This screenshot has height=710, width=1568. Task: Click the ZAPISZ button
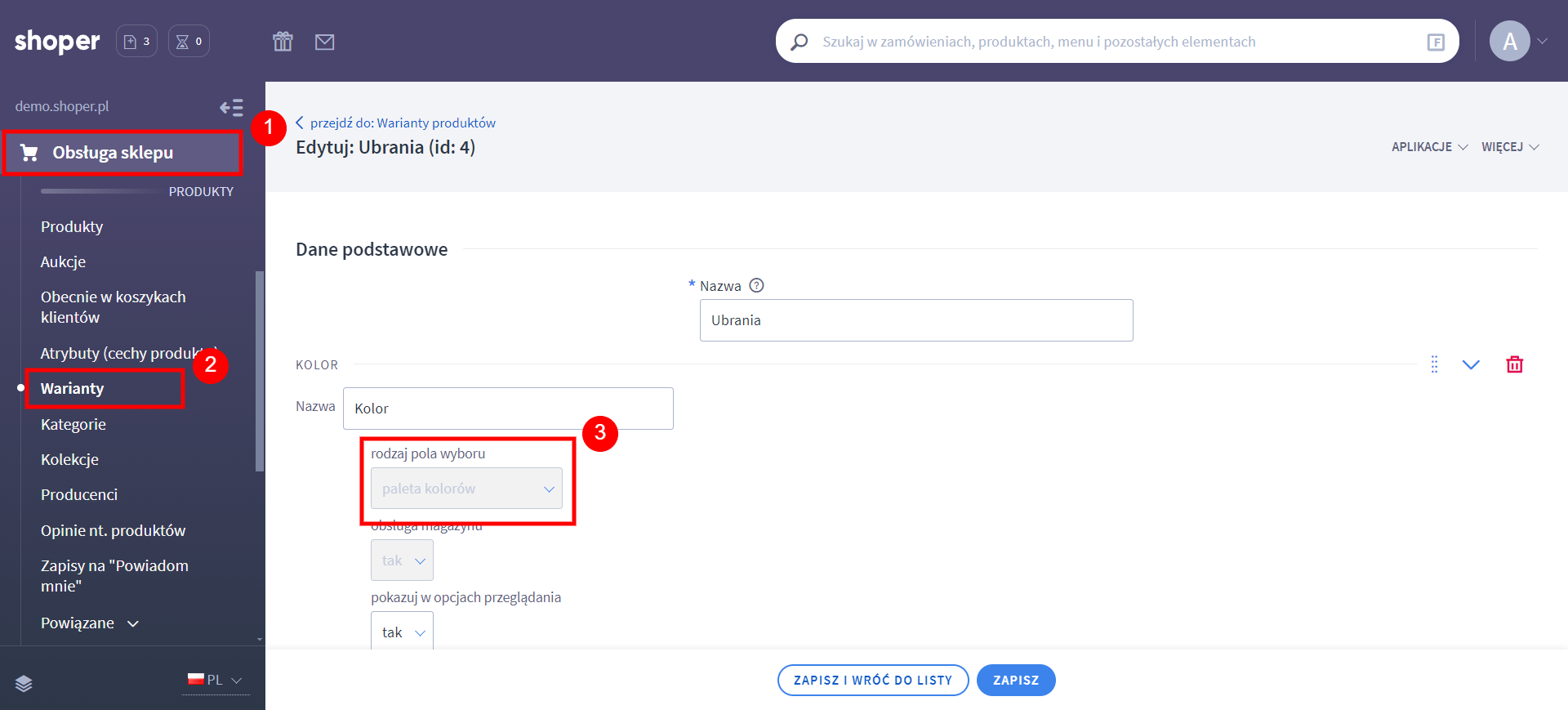(x=1015, y=680)
